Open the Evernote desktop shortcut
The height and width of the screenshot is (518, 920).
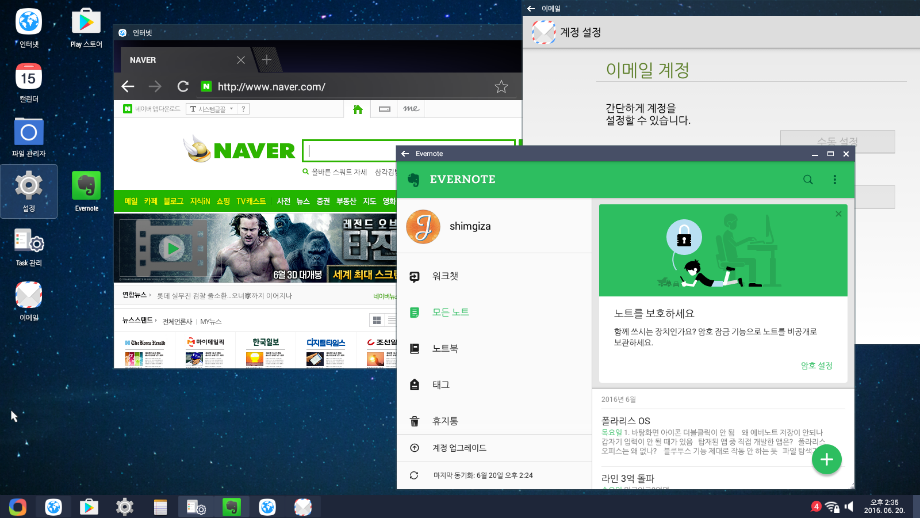[x=86, y=191]
